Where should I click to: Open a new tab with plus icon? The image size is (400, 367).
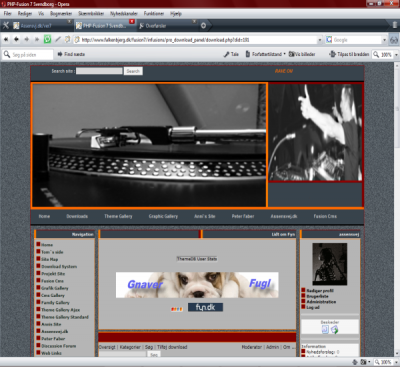coord(203,25)
